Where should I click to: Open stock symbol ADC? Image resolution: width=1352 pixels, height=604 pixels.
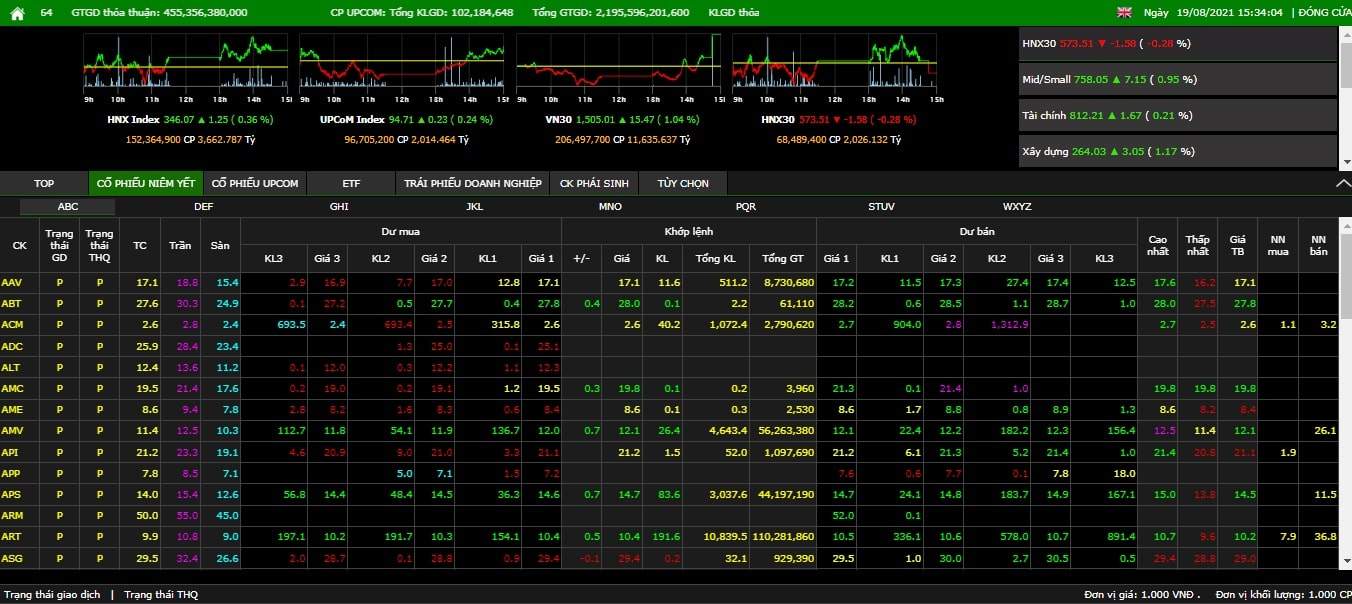pos(12,347)
